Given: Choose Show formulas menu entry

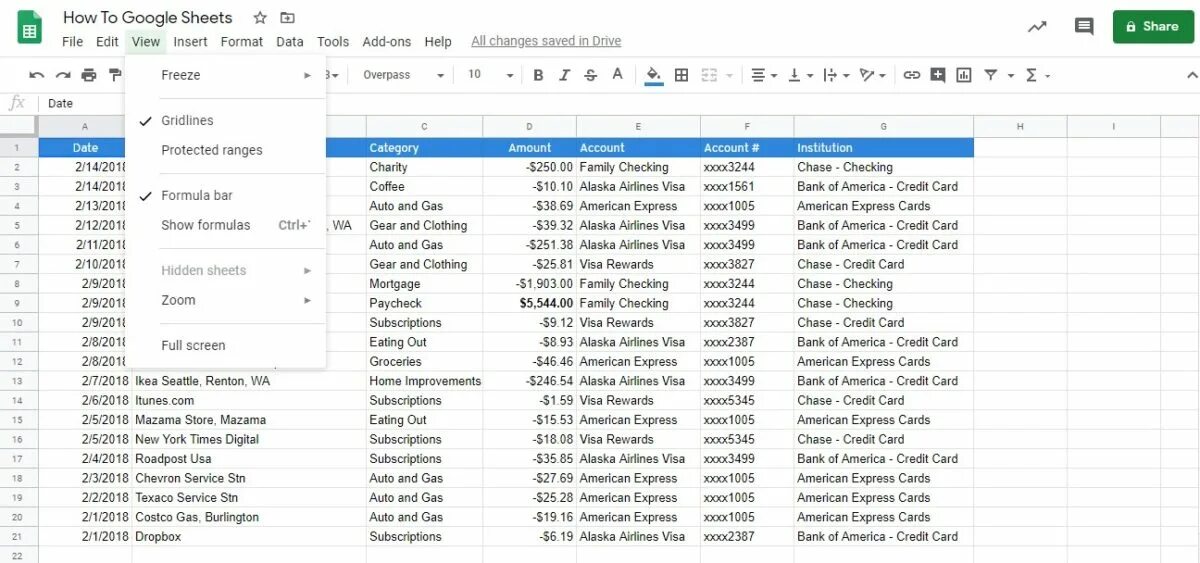Looking at the screenshot, I should [x=226, y=225].
